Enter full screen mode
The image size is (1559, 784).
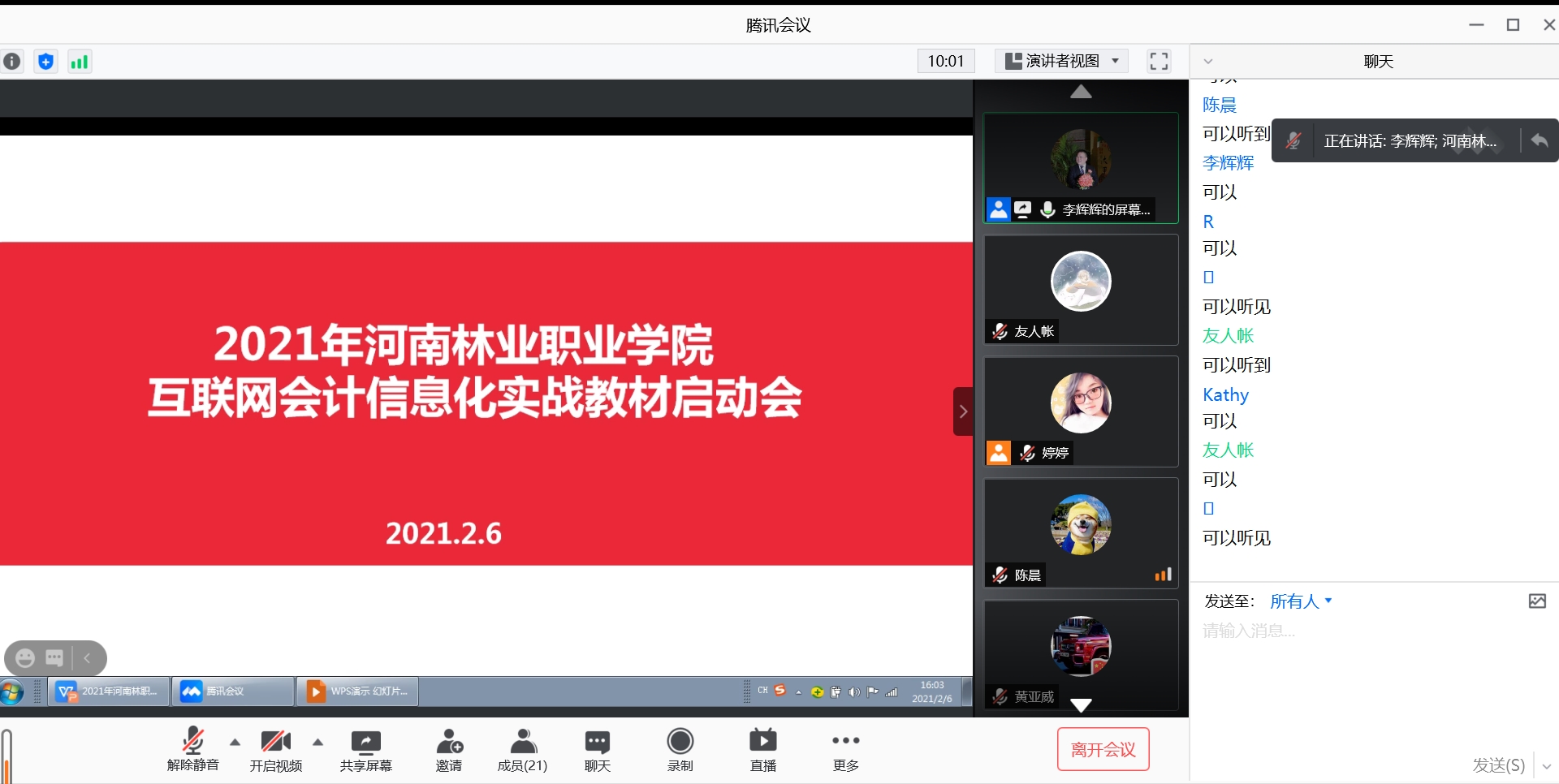point(1159,61)
